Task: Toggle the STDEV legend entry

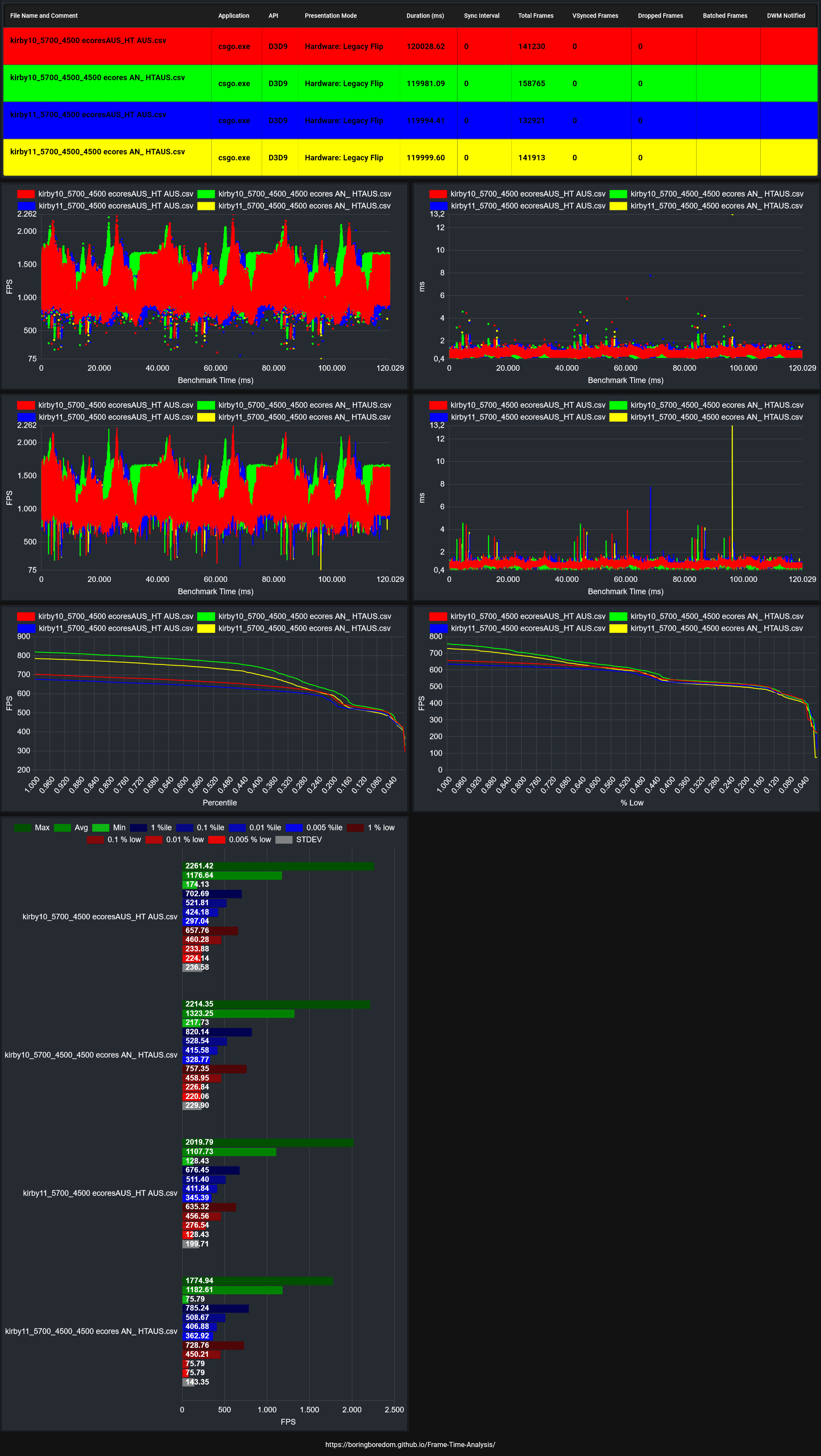Action: click(x=298, y=839)
